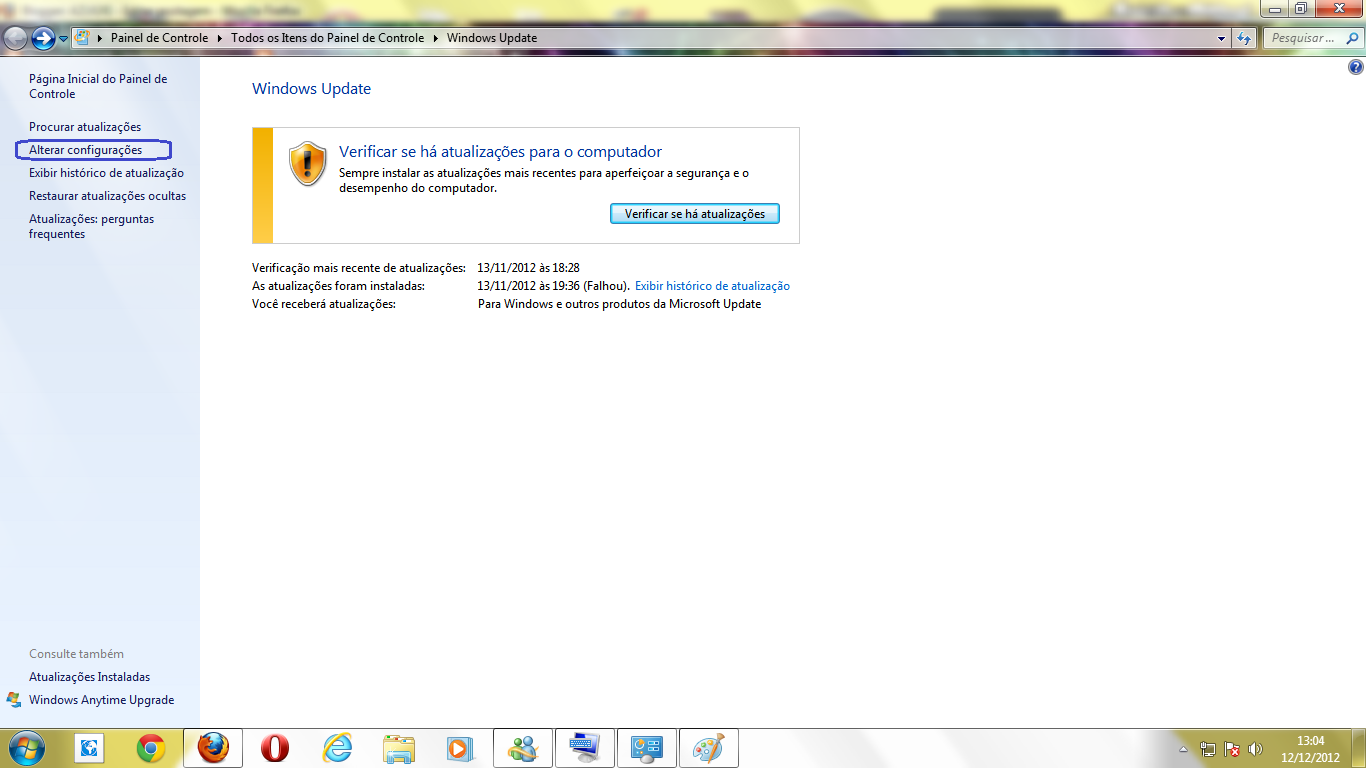The height and width of the screenshot is (768, 1366).
Task: Switch to Windows Live Messenger in taskbar
Action: [523, 748]
